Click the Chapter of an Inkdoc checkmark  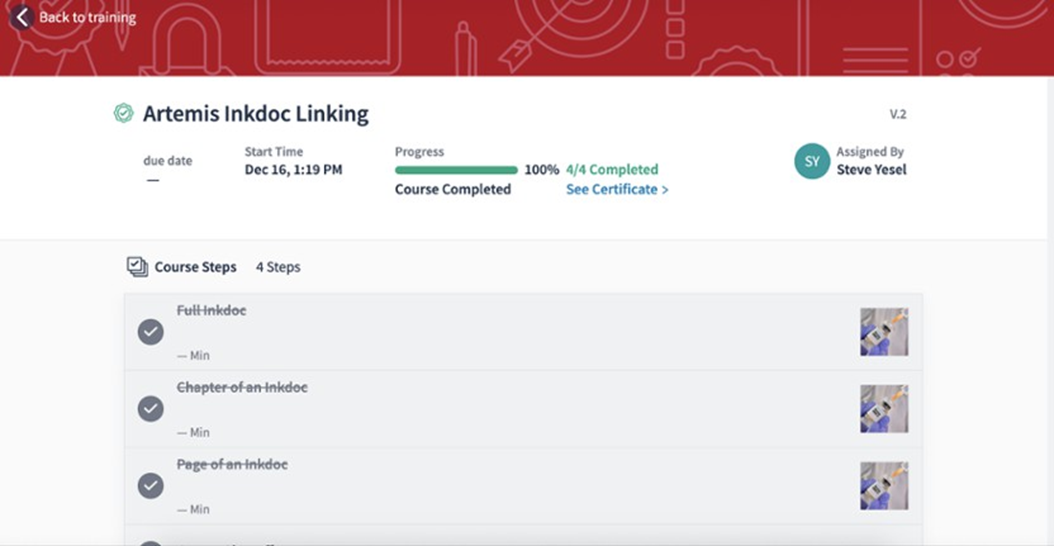click(x=150, y=409)
